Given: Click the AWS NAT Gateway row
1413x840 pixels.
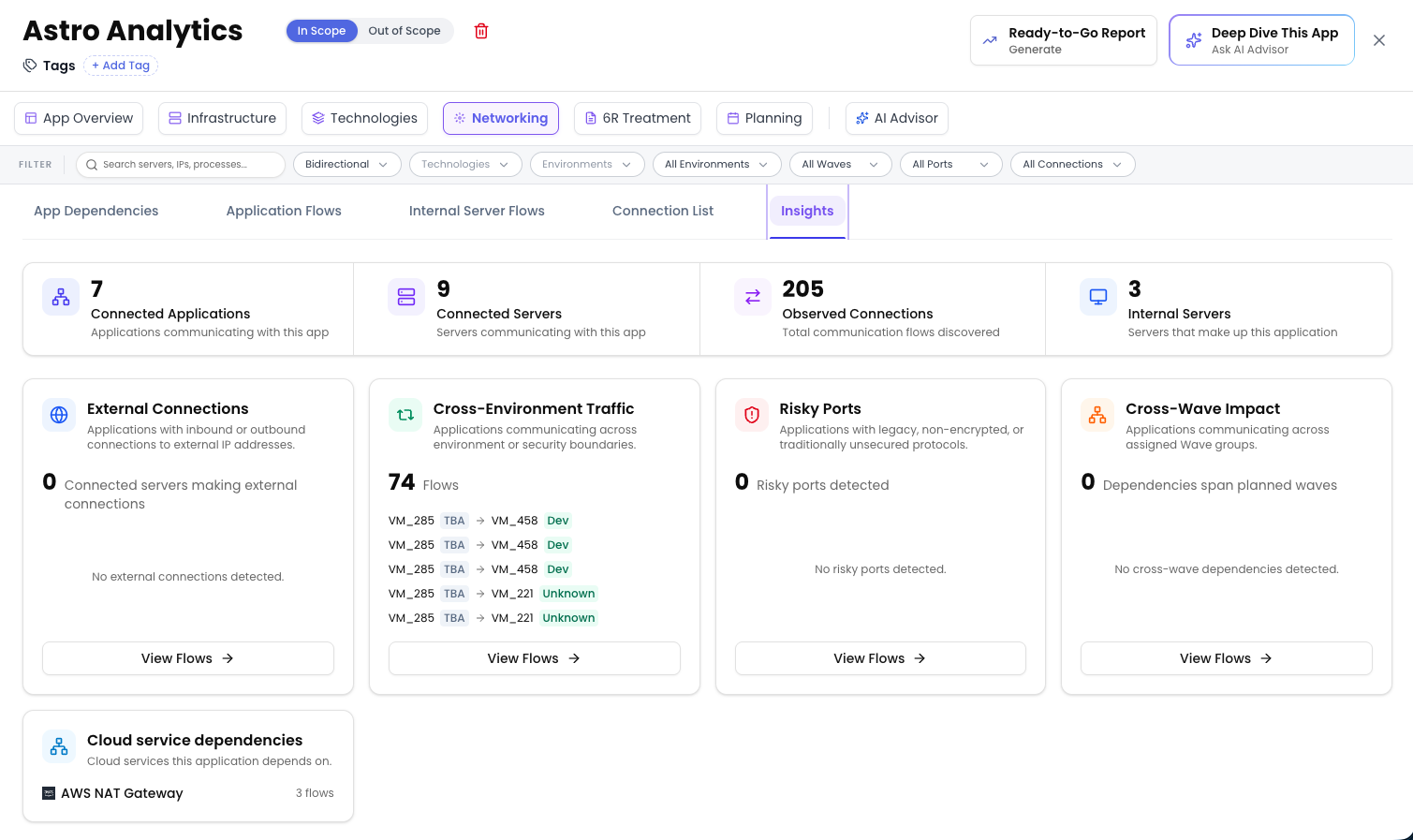Looking at the screenshot, I should coord(188,793).
